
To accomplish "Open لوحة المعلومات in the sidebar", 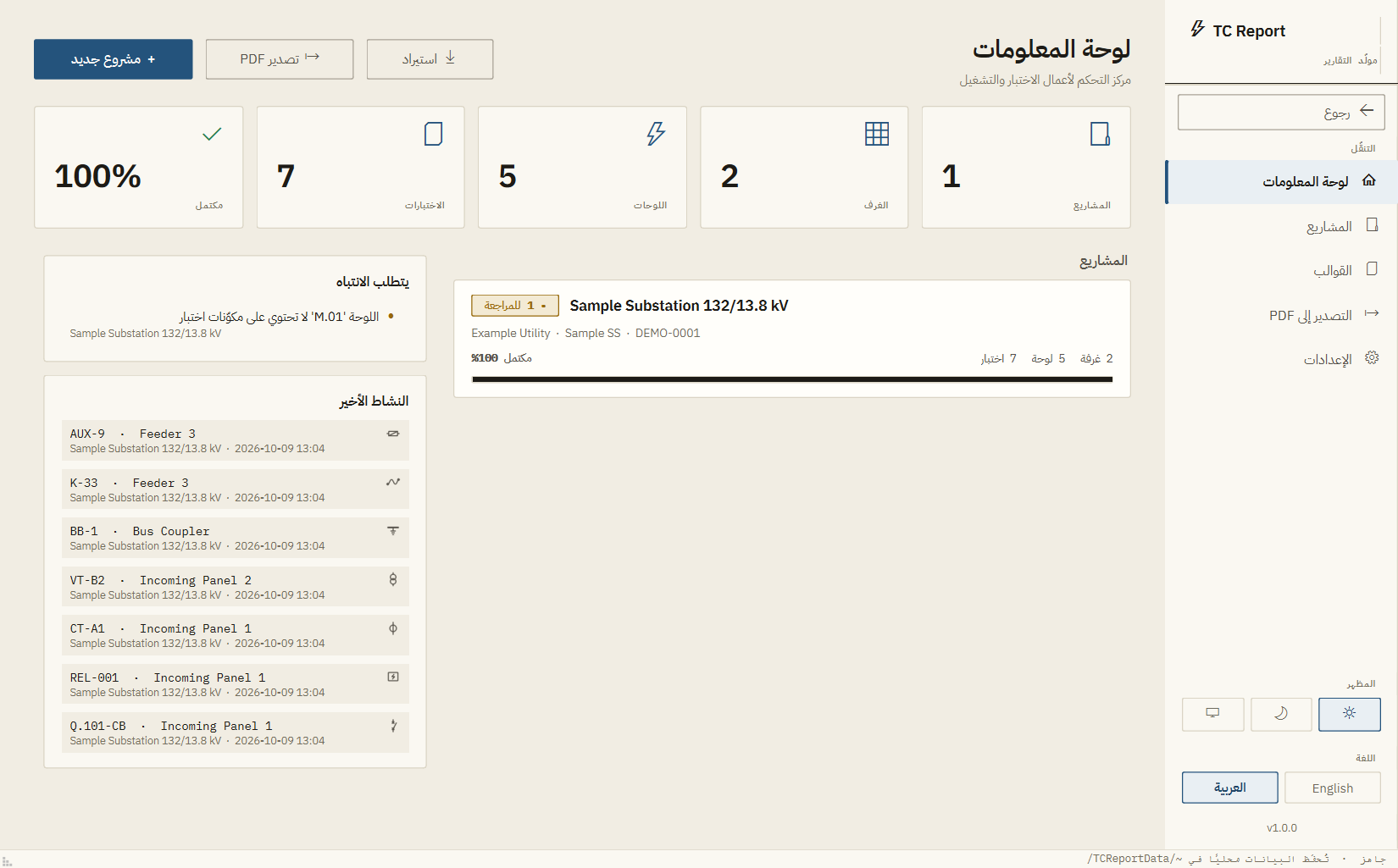I will 1281,182.
